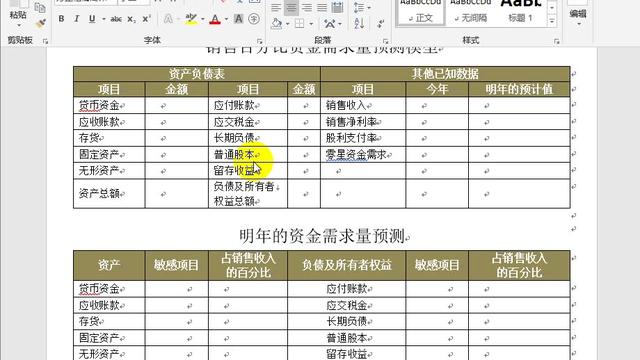
Task: Open Line Spacing options
Action: pyautogui.click(x=361, y=7)
